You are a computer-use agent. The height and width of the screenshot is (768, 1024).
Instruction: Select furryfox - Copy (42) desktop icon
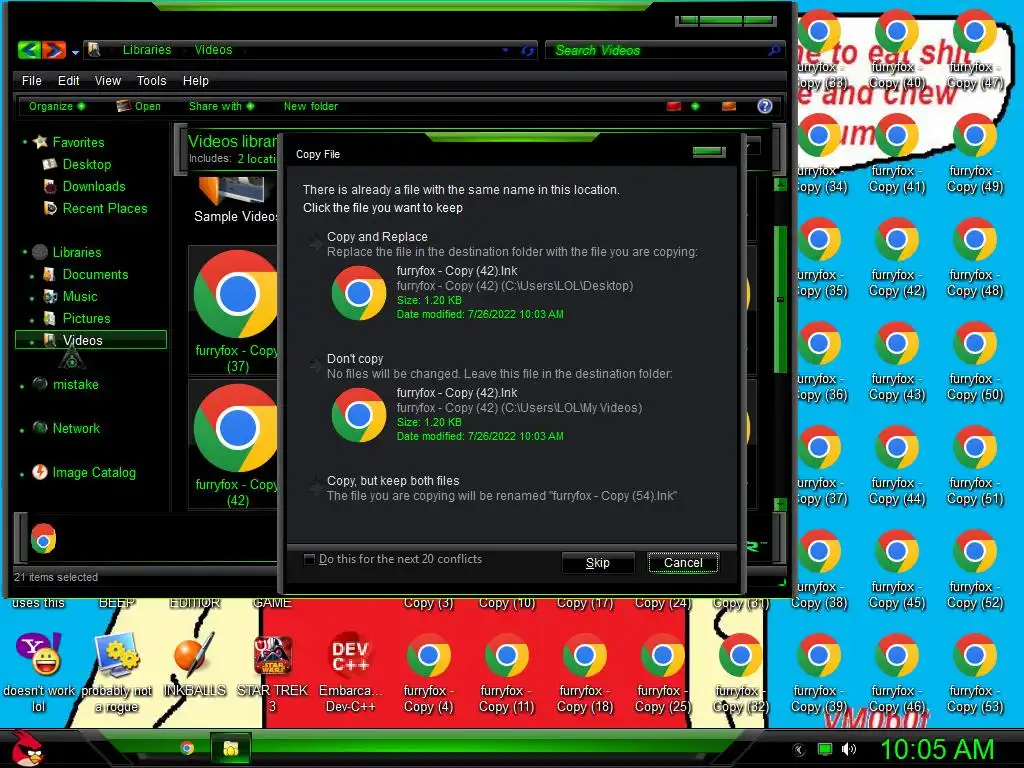tap(897, 258)
